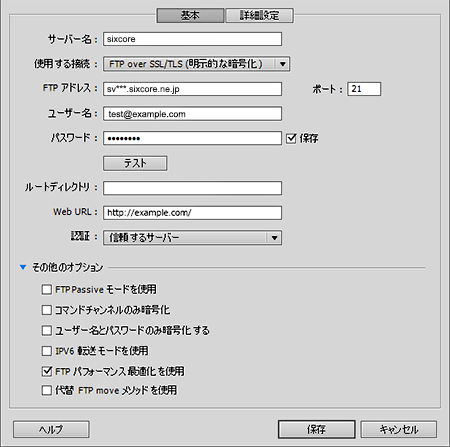This screenshot has height=447, width=450.
Task: Click the FTP アドレス input field
Action: (x=192, y=89)
